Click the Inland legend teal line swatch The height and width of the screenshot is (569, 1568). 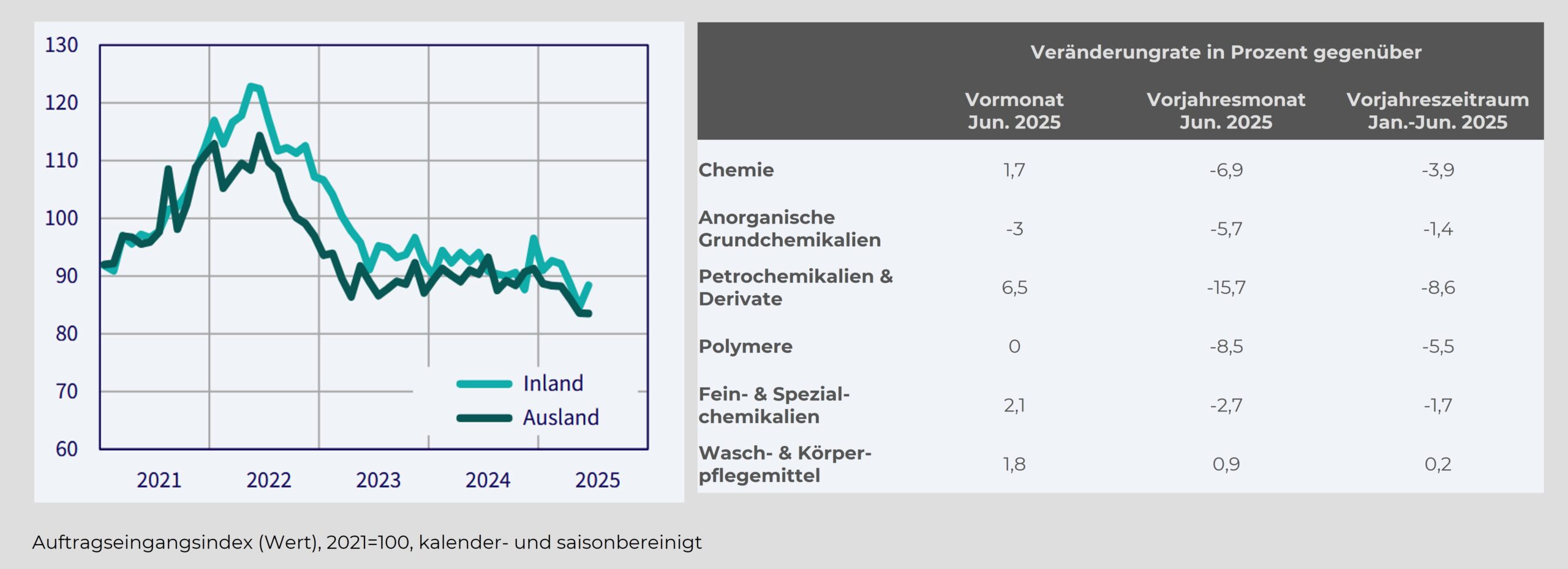tap(484, 384)
